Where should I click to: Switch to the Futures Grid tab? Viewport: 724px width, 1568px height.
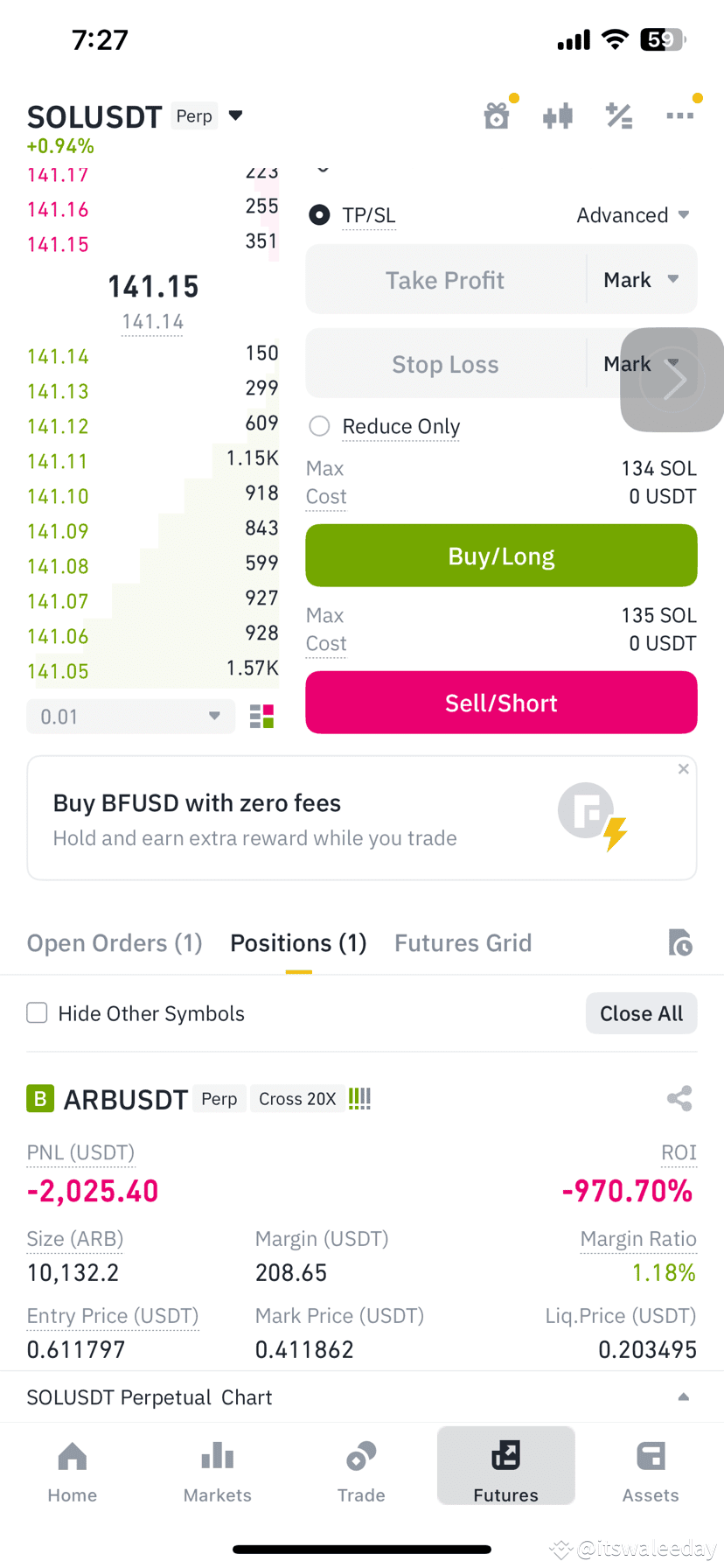[x=463, y=942]
